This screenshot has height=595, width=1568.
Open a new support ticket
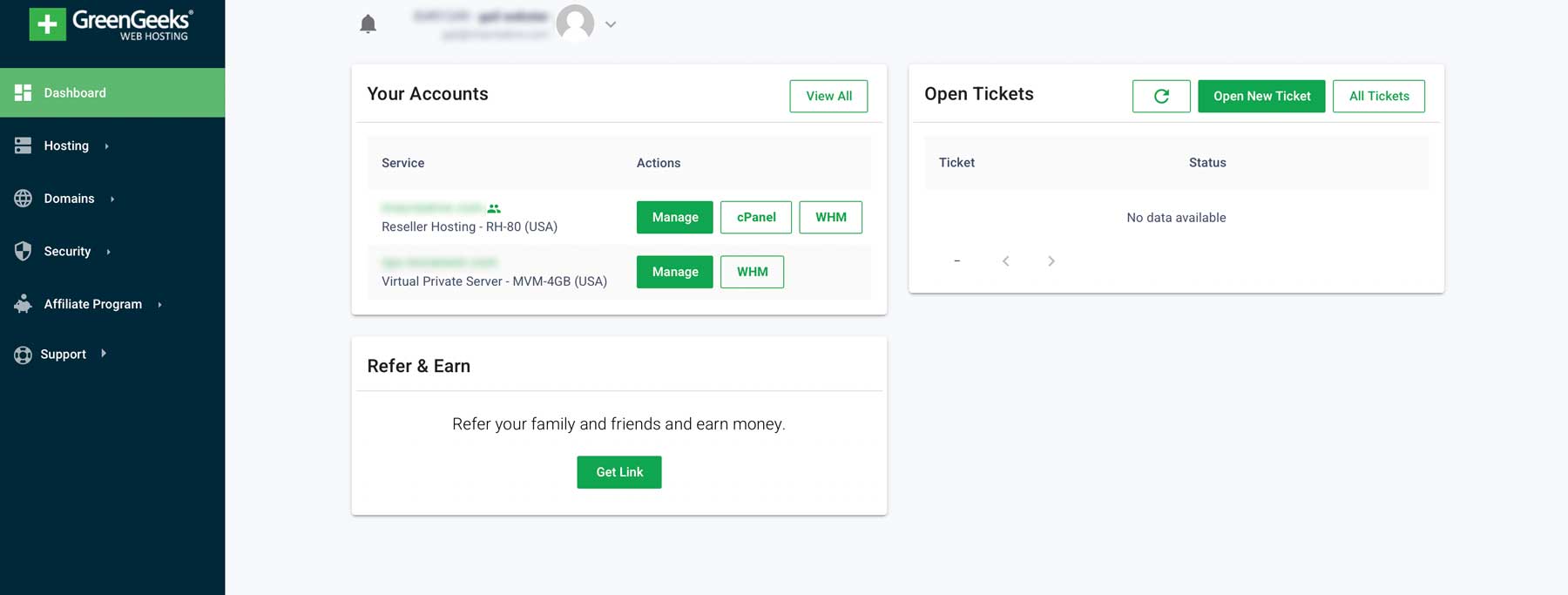click(x=1260, y=96)
